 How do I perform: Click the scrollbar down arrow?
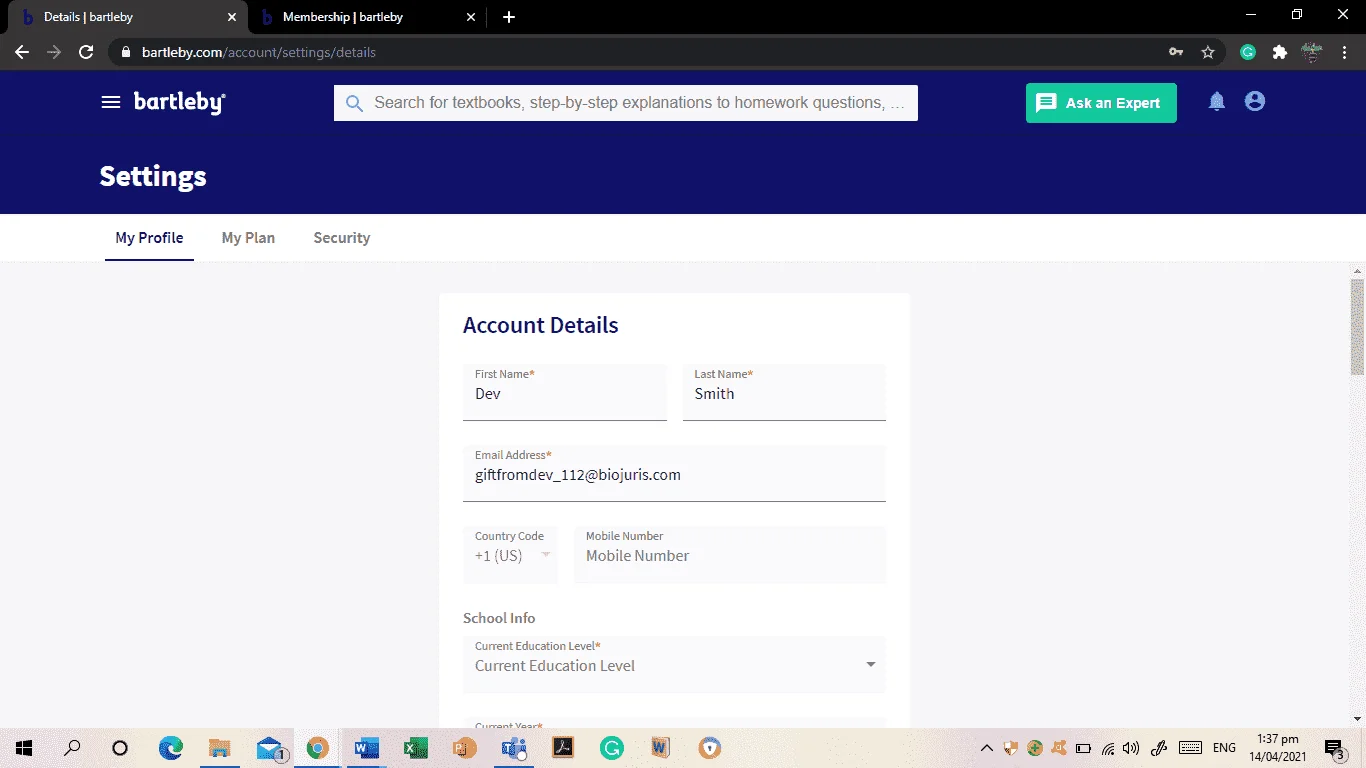[x=1357, y=718]
